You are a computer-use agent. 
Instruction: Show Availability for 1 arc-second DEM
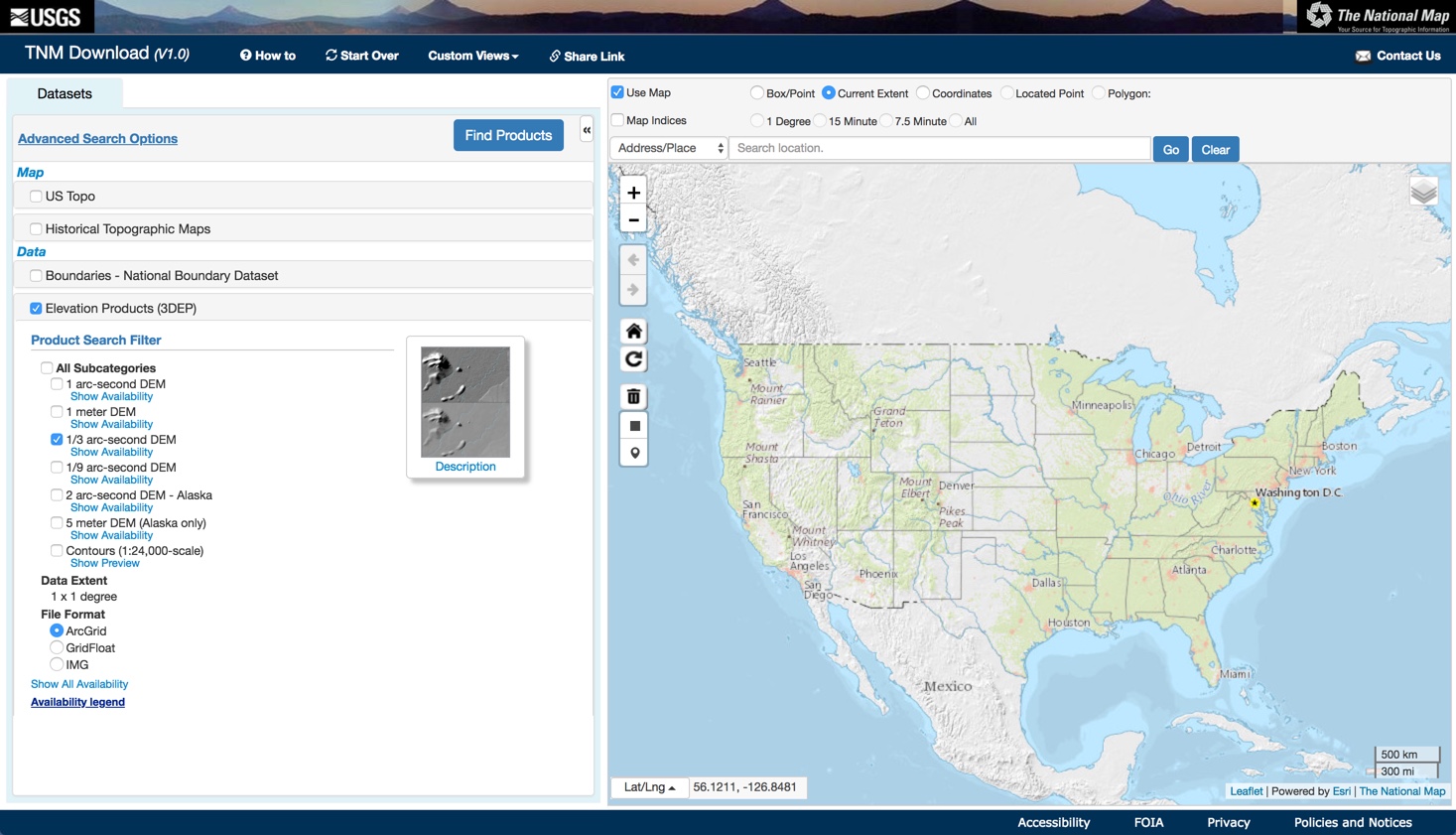(111, 397)
